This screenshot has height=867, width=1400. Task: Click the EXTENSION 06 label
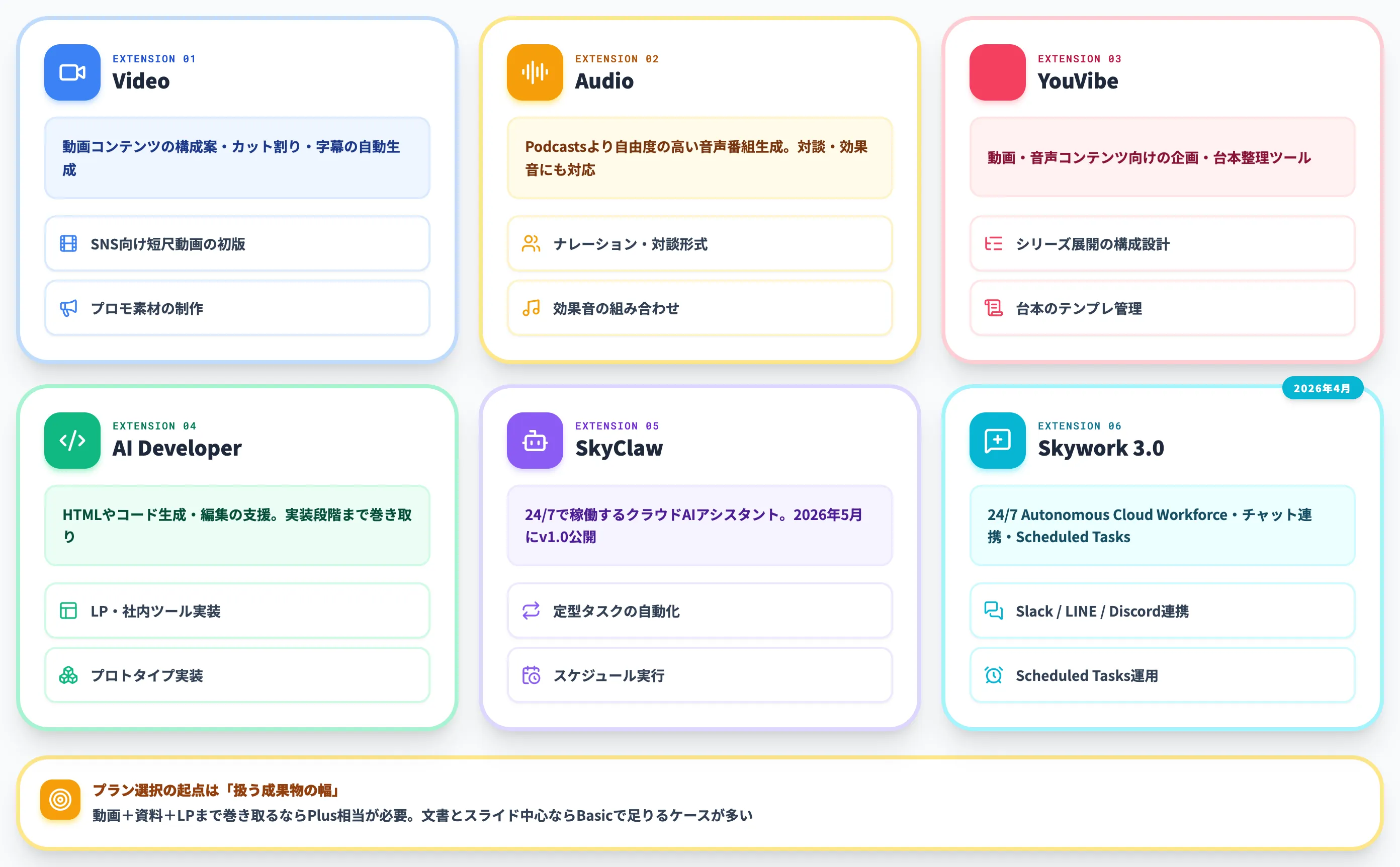click(1080, 425)
